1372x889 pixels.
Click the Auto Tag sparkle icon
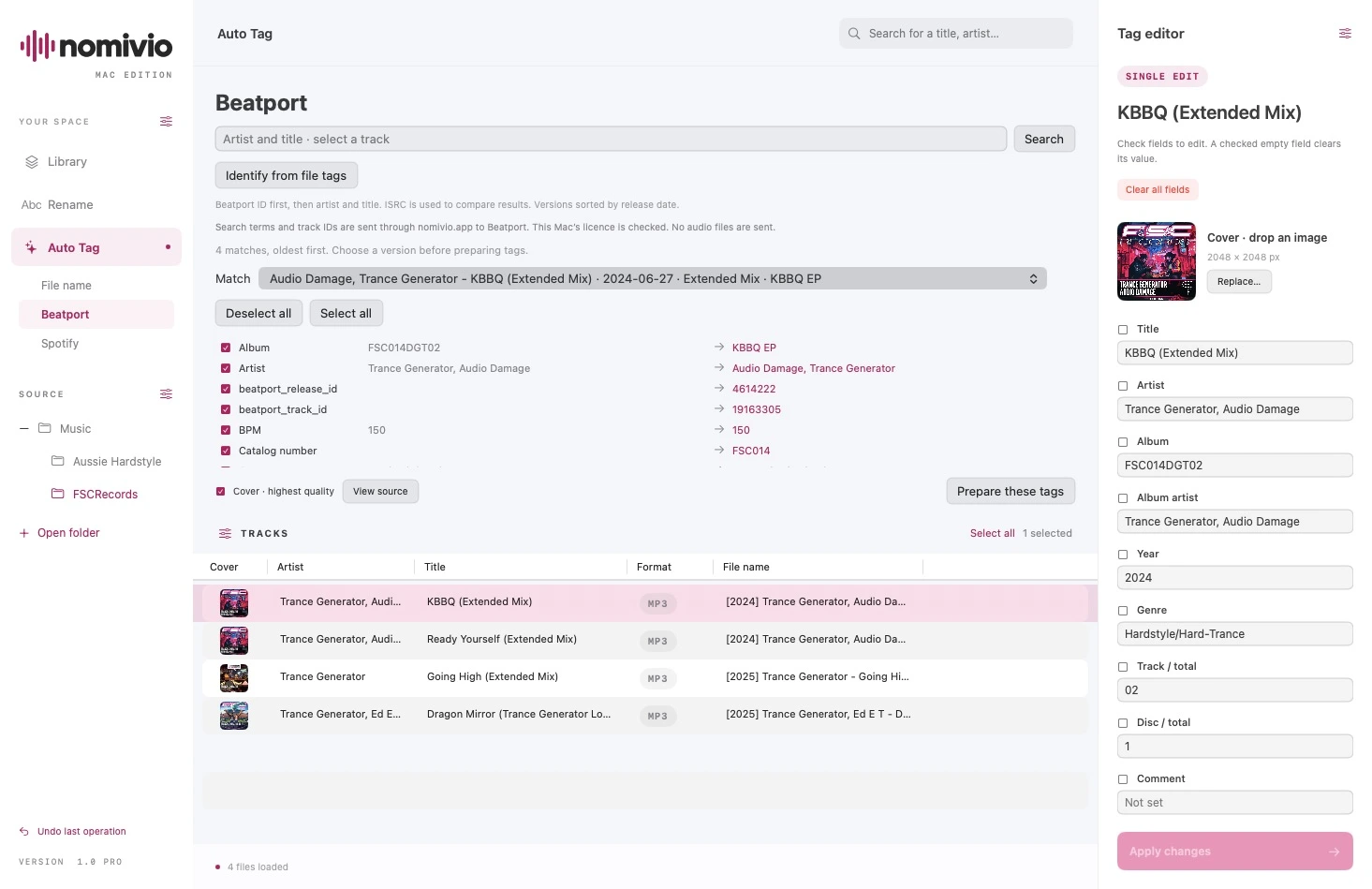31,248
